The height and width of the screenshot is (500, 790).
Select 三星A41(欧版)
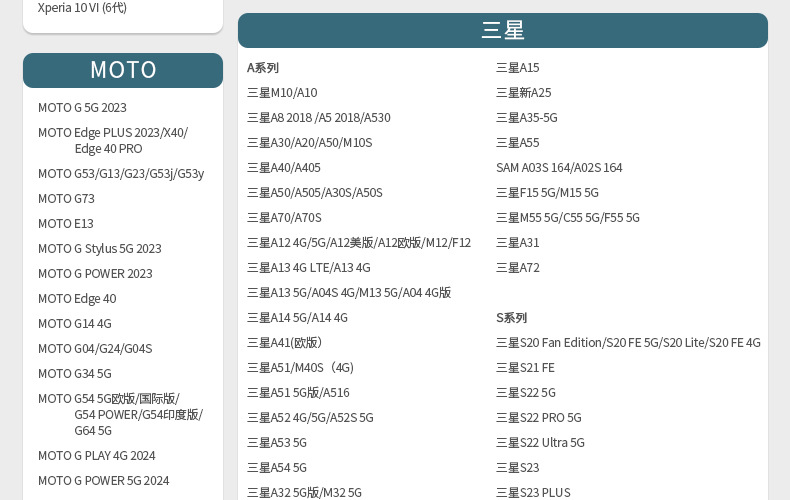tap(284, 343)
